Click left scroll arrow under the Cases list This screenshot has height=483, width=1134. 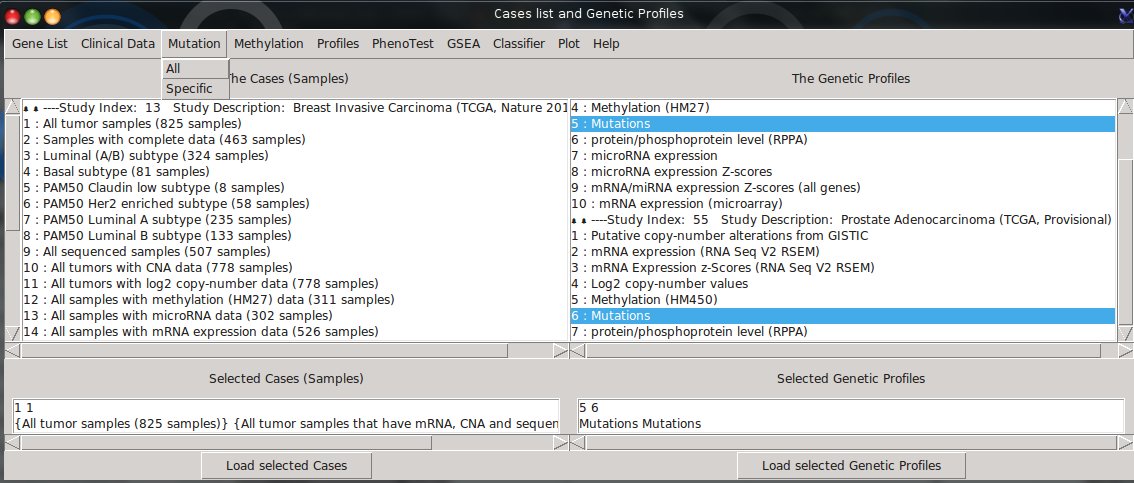[11, 351]
